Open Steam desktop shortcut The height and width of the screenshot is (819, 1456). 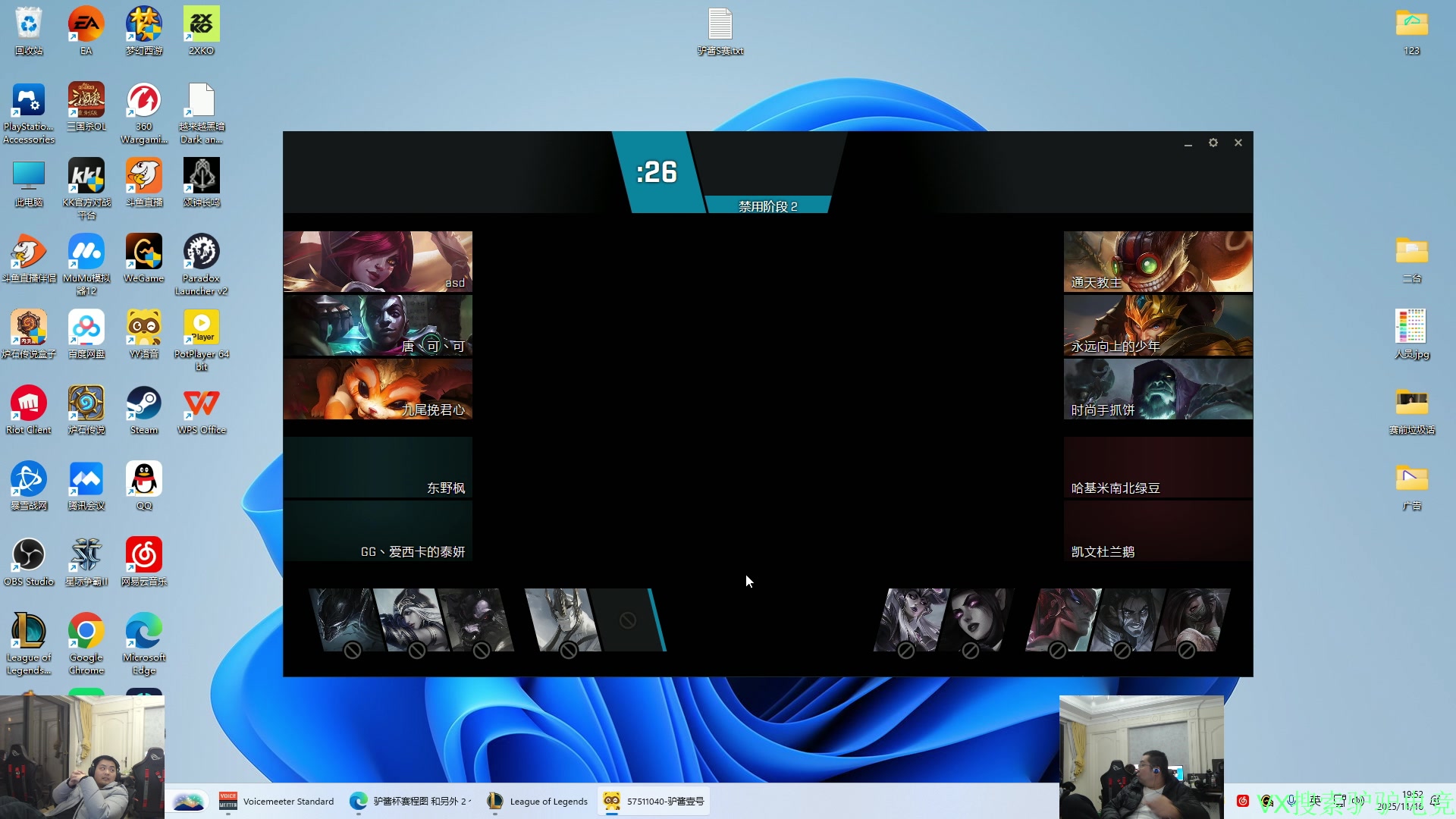pyautogui.click(x=143, y=403)
